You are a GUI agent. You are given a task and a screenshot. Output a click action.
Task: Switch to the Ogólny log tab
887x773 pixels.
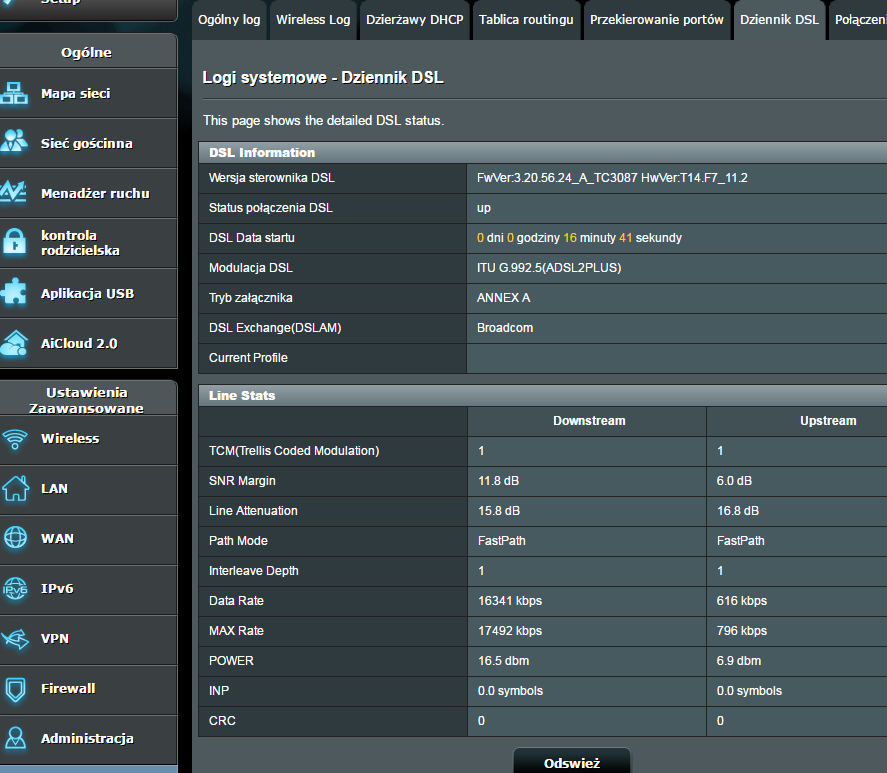[x=229, y=20]
